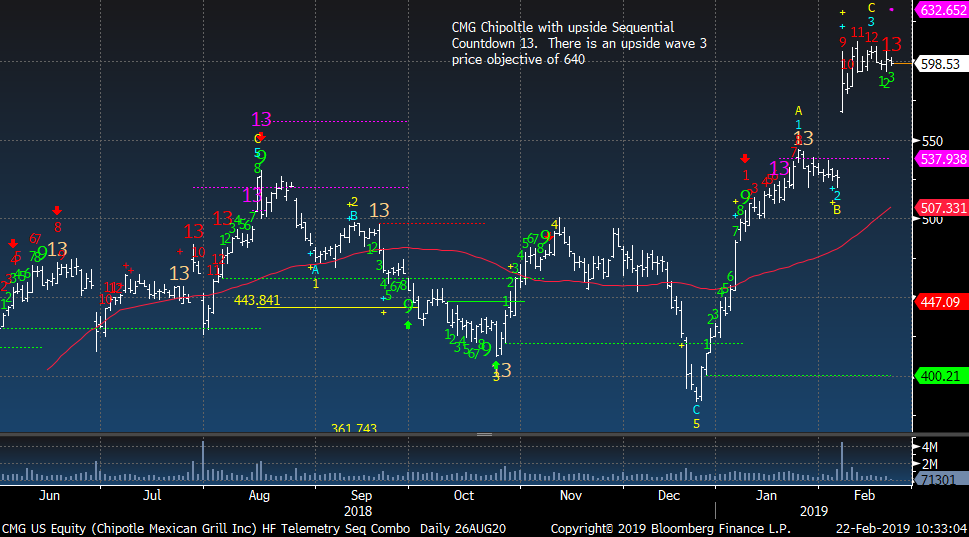
Task: Click the Sep month label on the time axis
Action: pos(362,496)
